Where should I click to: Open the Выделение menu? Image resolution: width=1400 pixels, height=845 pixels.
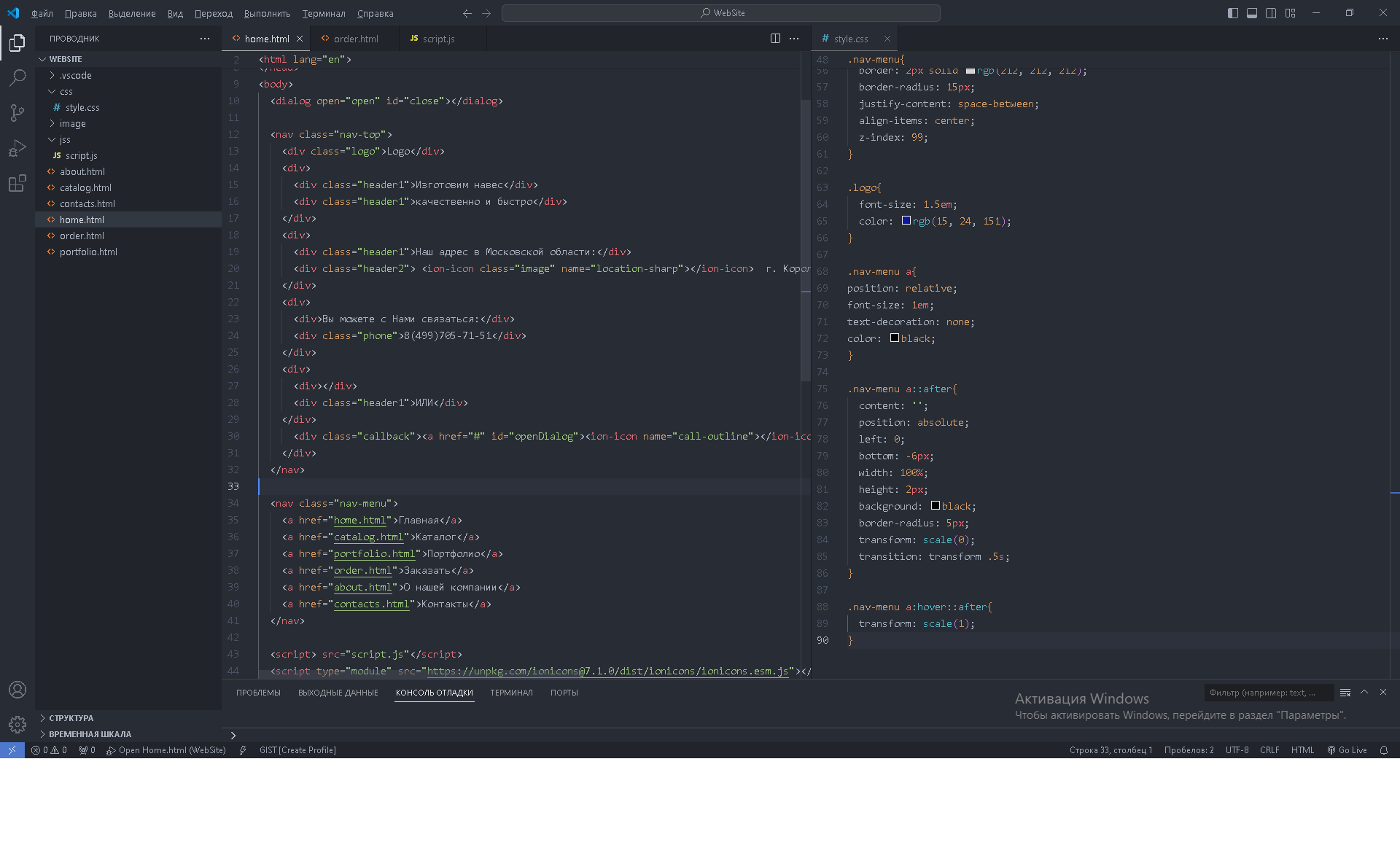[x=132, y=13]
